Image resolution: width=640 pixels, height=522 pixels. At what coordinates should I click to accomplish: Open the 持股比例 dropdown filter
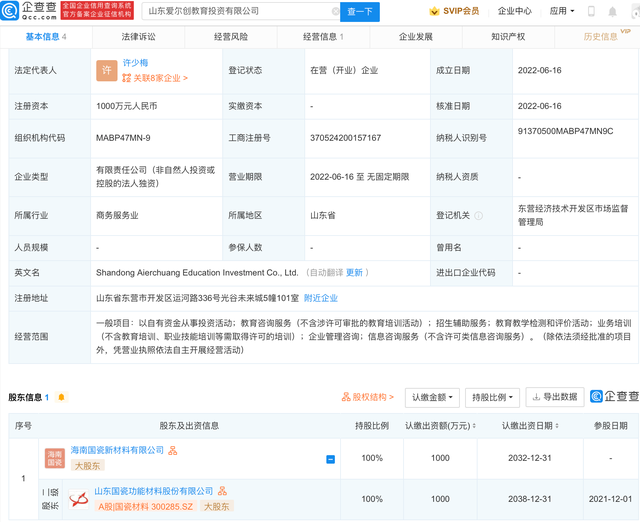492,397
